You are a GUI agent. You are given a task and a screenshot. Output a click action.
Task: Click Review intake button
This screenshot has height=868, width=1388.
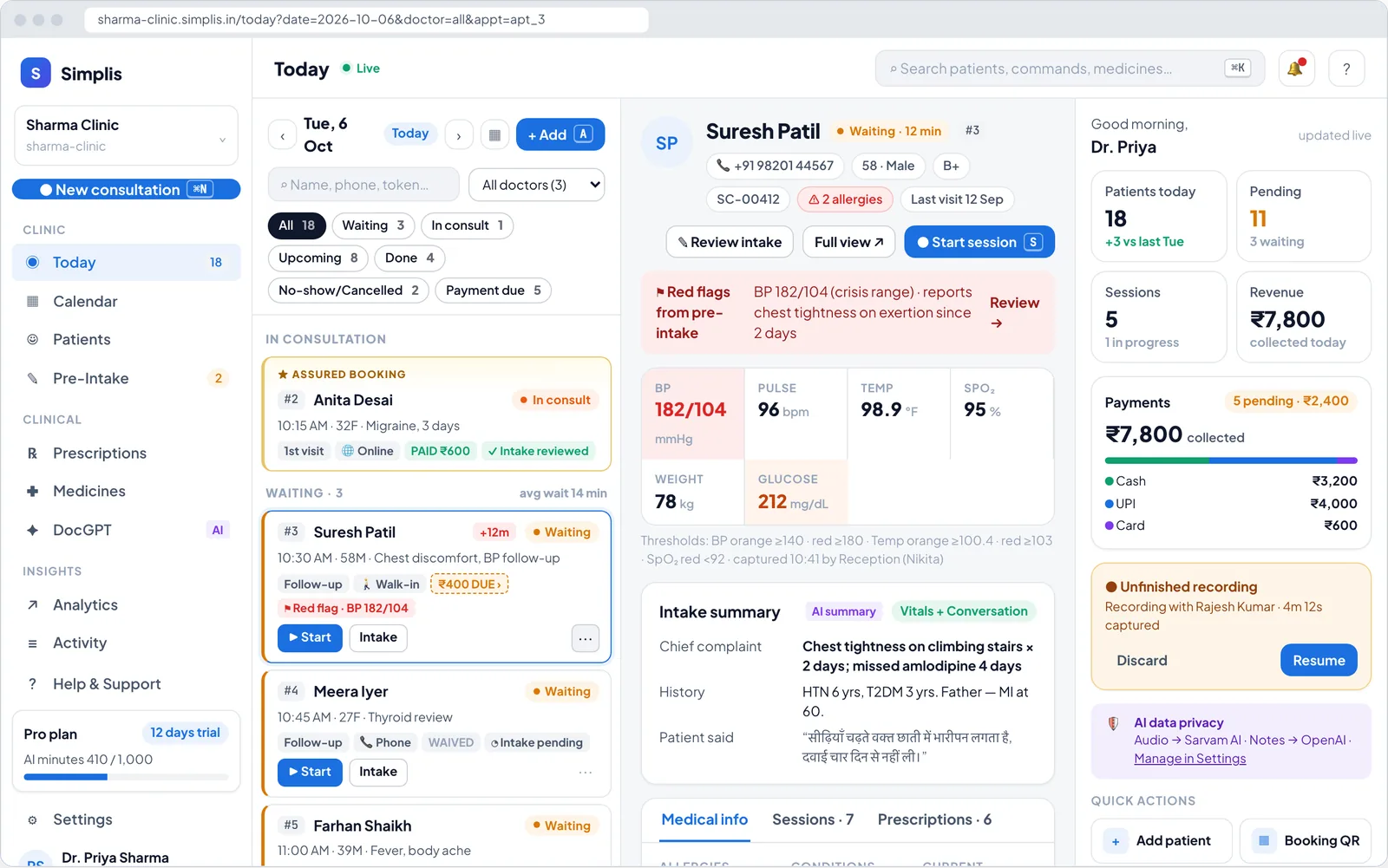pyautogui.click(x=730, y=242)
